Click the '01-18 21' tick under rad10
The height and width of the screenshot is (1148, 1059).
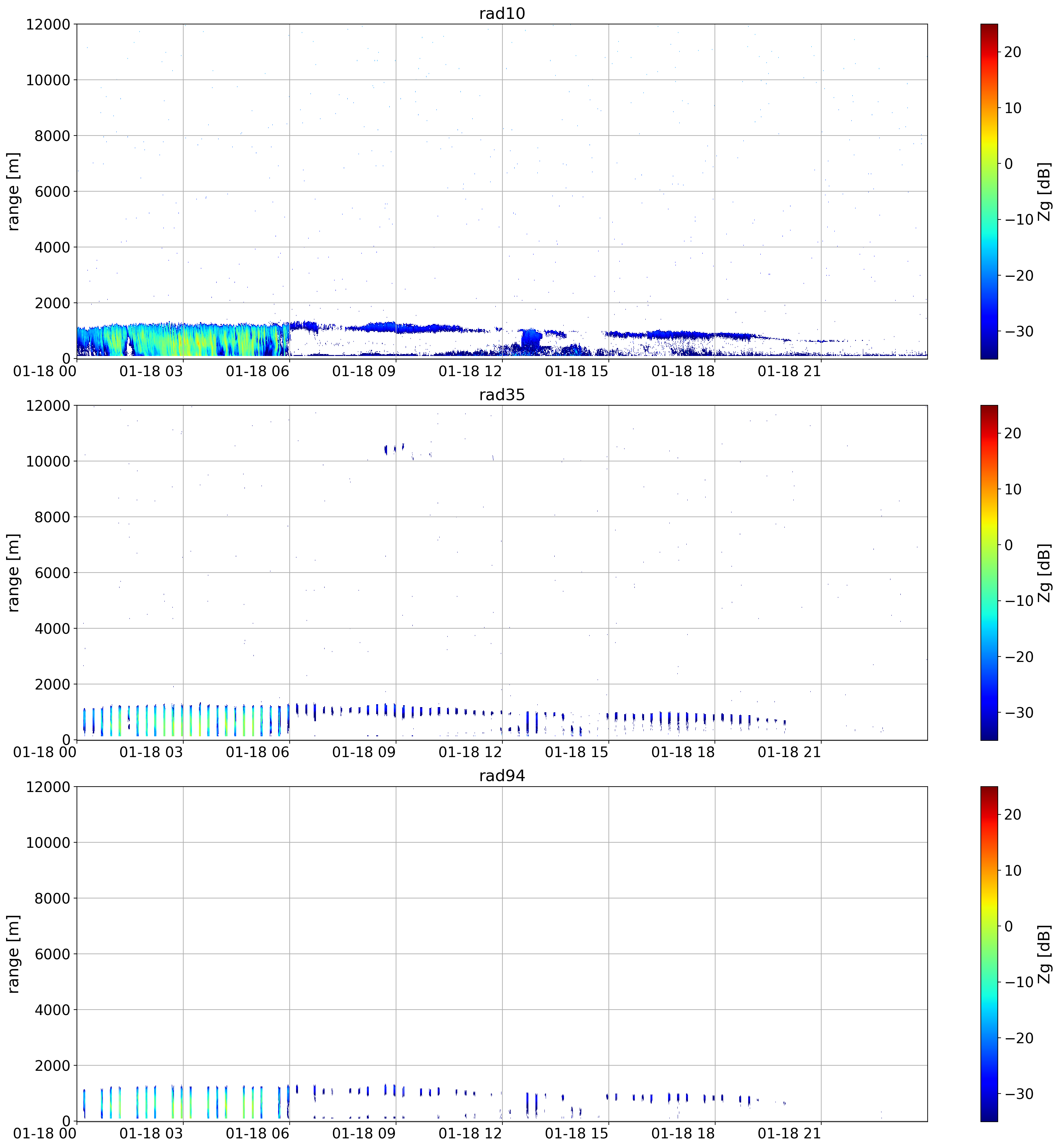tap(790, 371)
